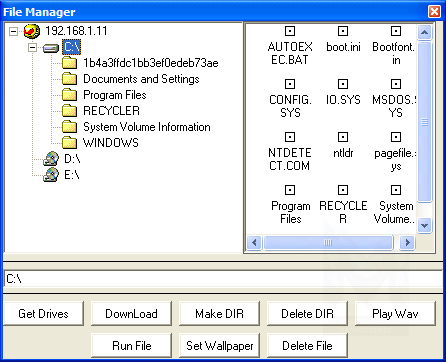The image size is (446, 362).
Task: Click the Set Wallpaper button
Action: (219, 345)
